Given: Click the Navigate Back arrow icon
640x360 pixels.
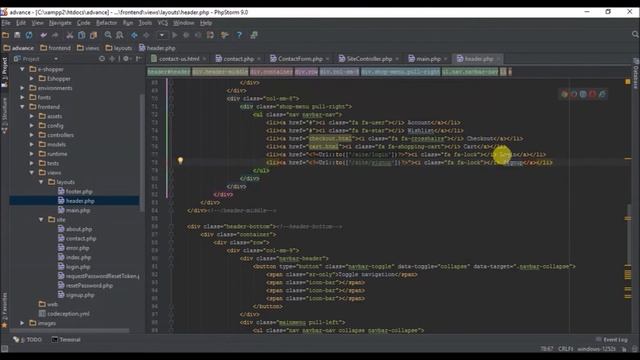Looking at the screenshot, I should pyautogui.click(x=134, y=35).
